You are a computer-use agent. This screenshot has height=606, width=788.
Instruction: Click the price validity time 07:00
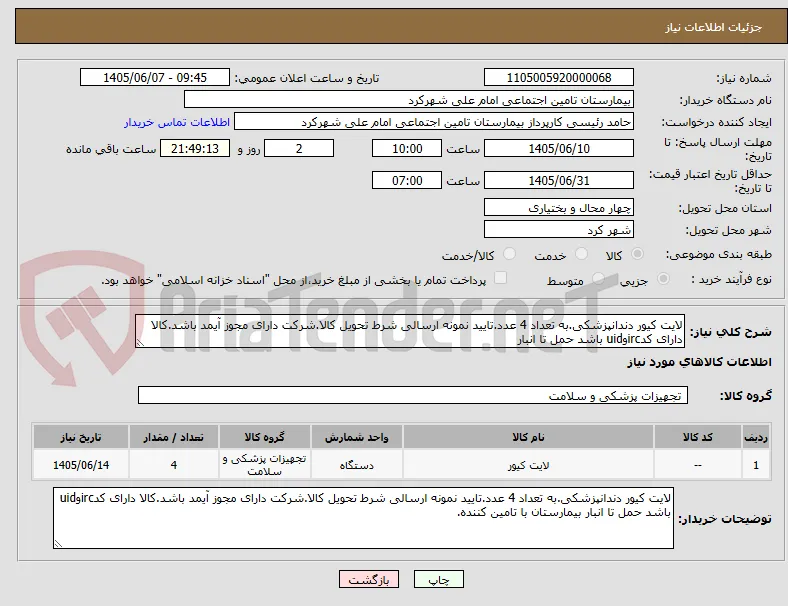[407, 180]
